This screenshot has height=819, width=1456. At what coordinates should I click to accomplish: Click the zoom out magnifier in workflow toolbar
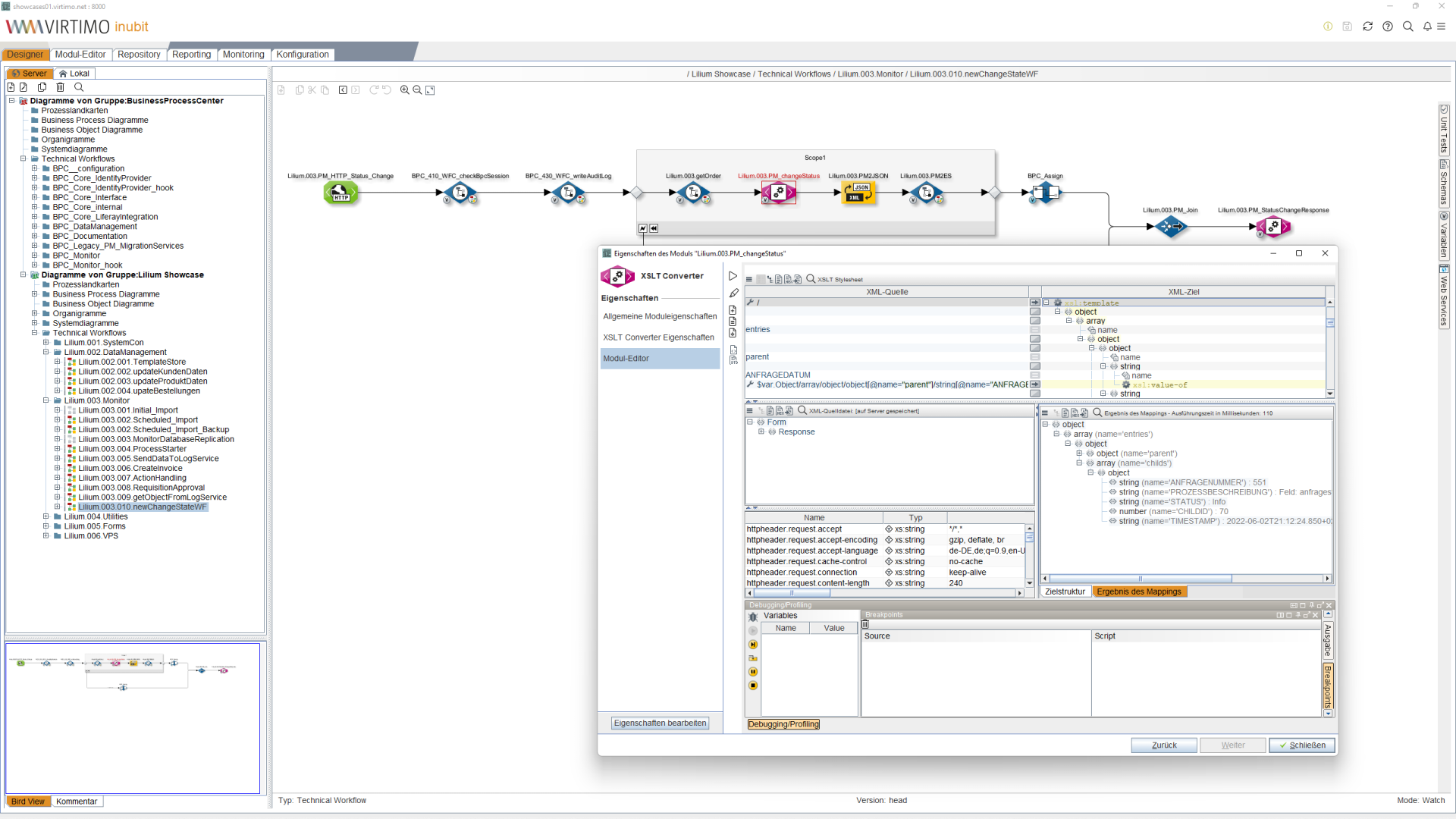pos(417,90)
